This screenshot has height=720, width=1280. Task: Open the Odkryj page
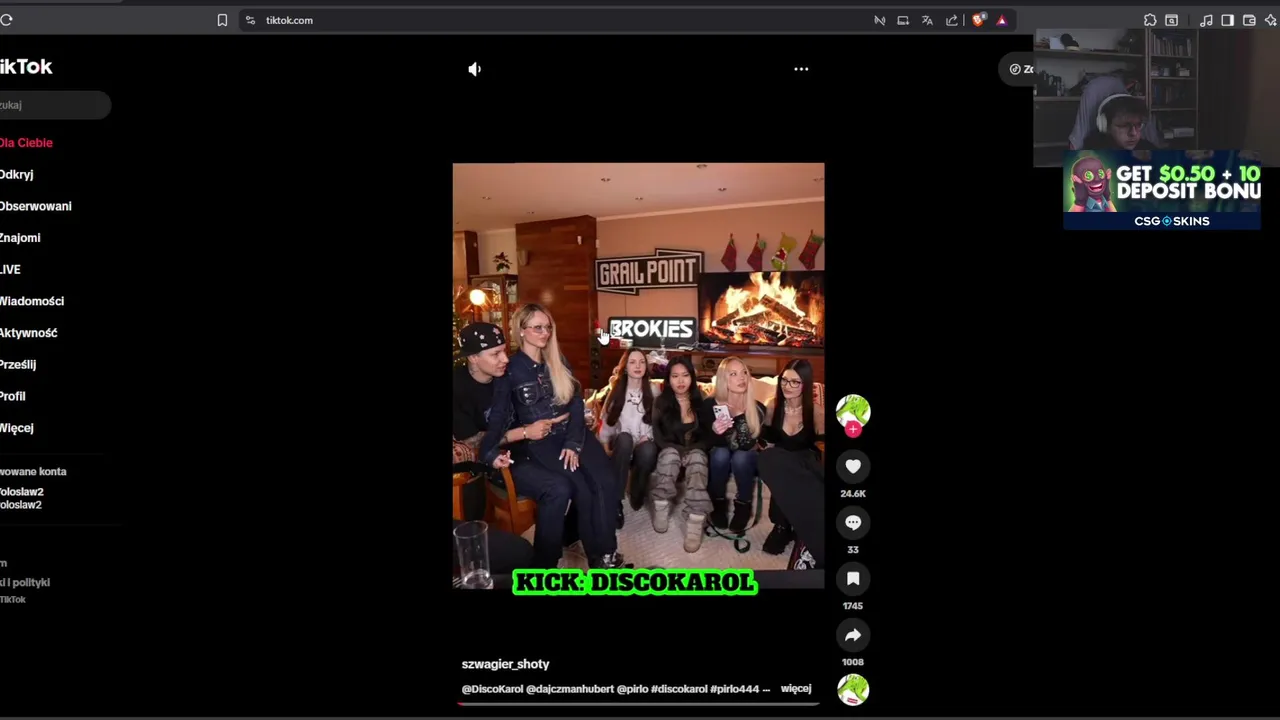[17, 175]
